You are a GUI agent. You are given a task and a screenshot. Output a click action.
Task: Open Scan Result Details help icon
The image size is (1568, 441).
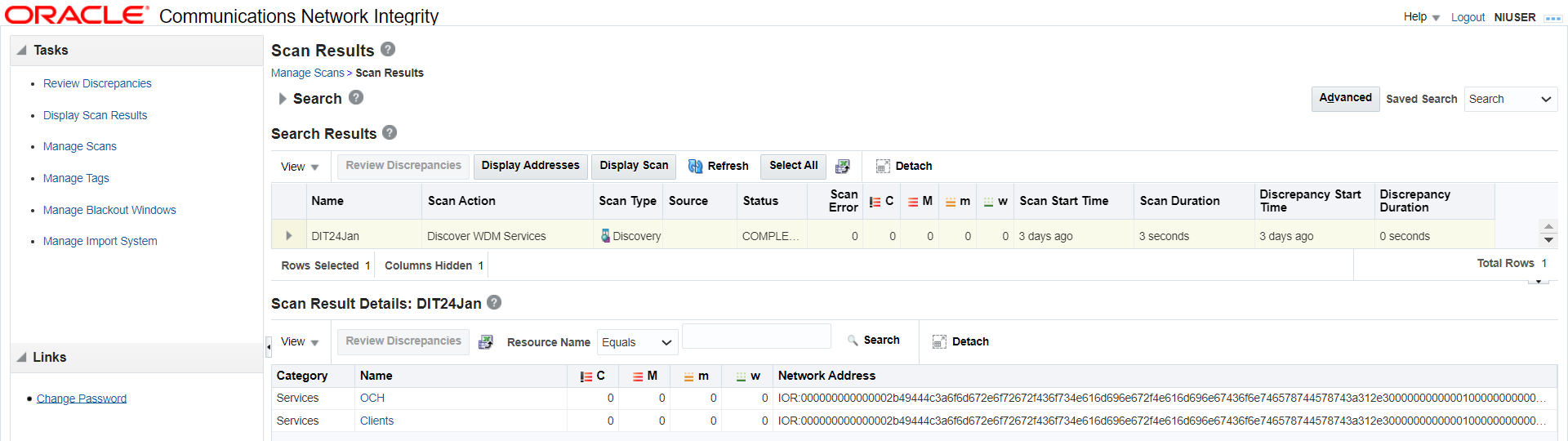[494, 302]
